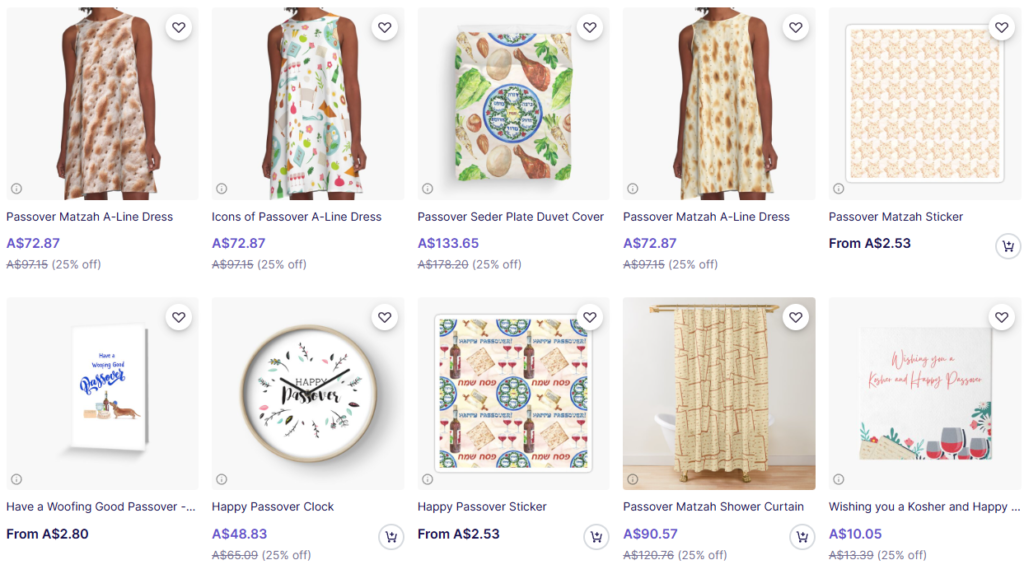Add Happy Passover Clock to cart
This screenshot has height=574, width=1024.
[391, 537]
